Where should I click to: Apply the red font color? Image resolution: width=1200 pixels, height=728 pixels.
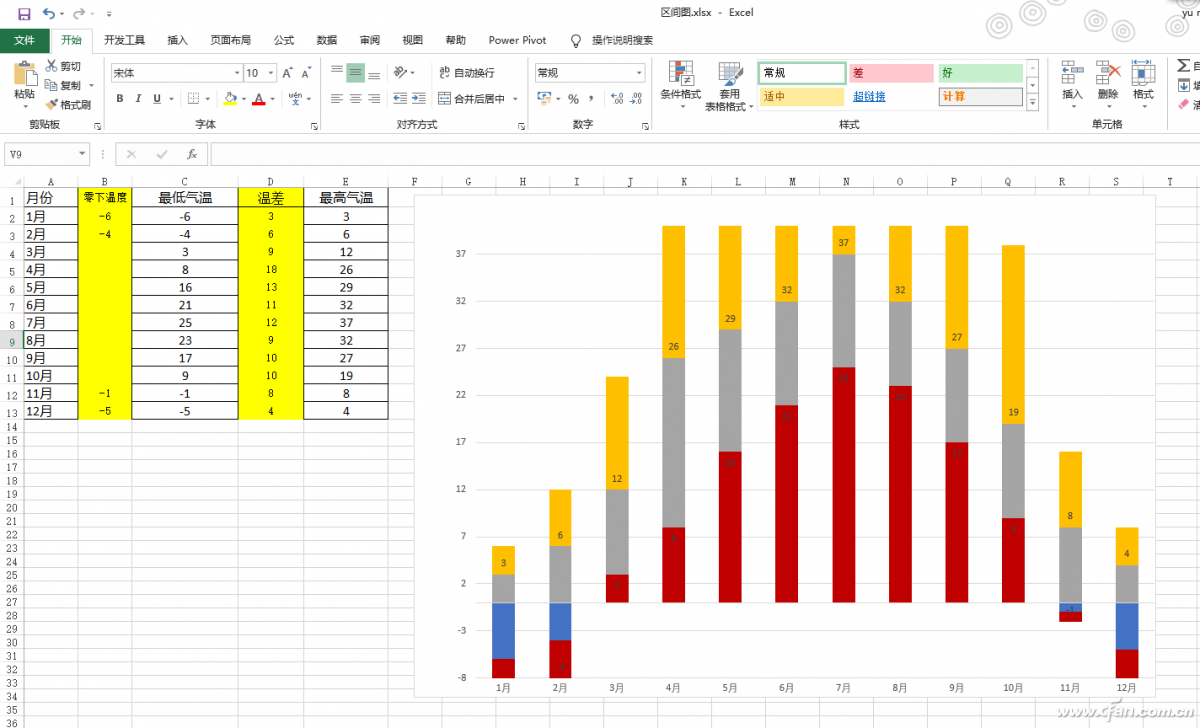[x=259, y=99]
